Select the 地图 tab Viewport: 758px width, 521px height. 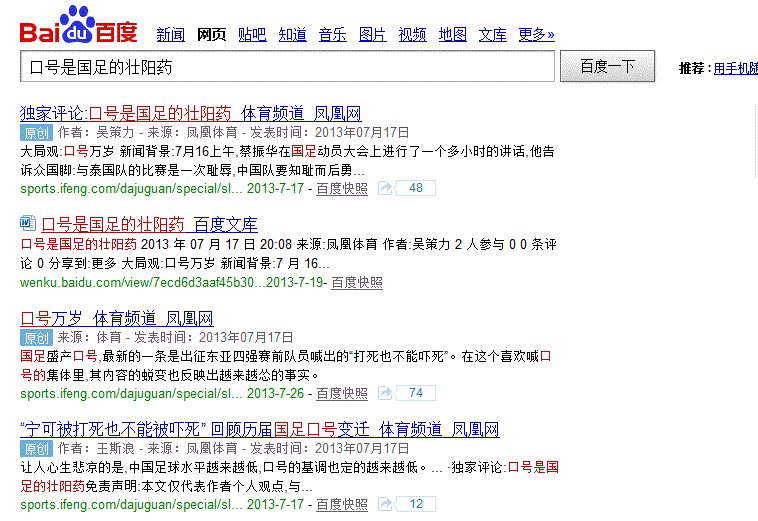point(452,35)
